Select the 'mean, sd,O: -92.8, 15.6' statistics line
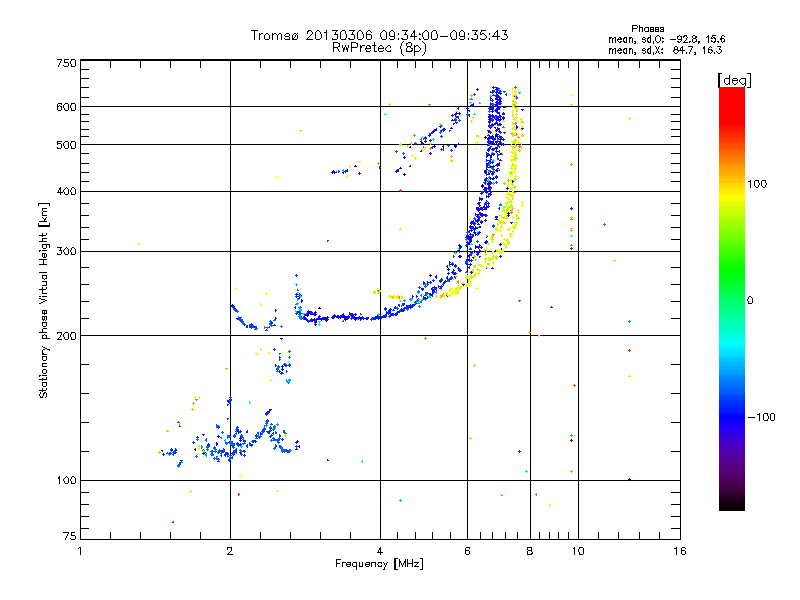Screen dimensions: 800x600 pyautogui.click(x=666, y=39)
